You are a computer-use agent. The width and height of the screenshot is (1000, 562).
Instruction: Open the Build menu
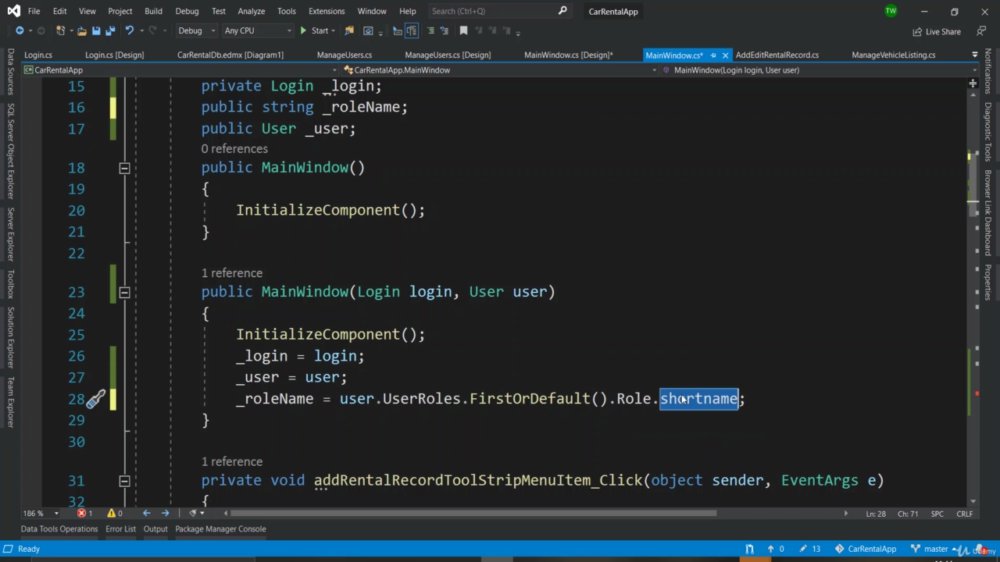click(x=153, y=11)
